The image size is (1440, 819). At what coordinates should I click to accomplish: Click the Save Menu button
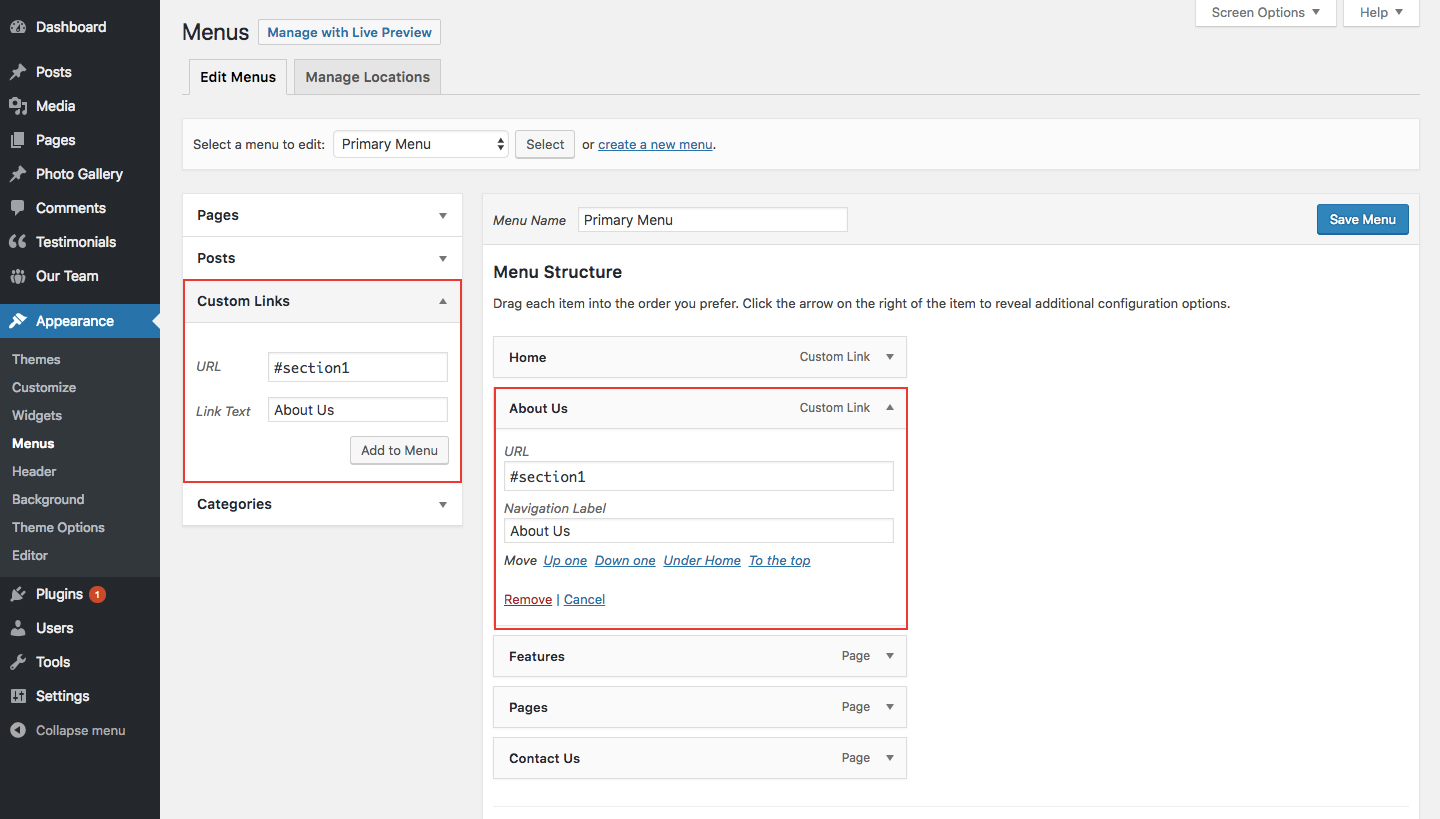pyautogui.click(x=1362, y=220)
